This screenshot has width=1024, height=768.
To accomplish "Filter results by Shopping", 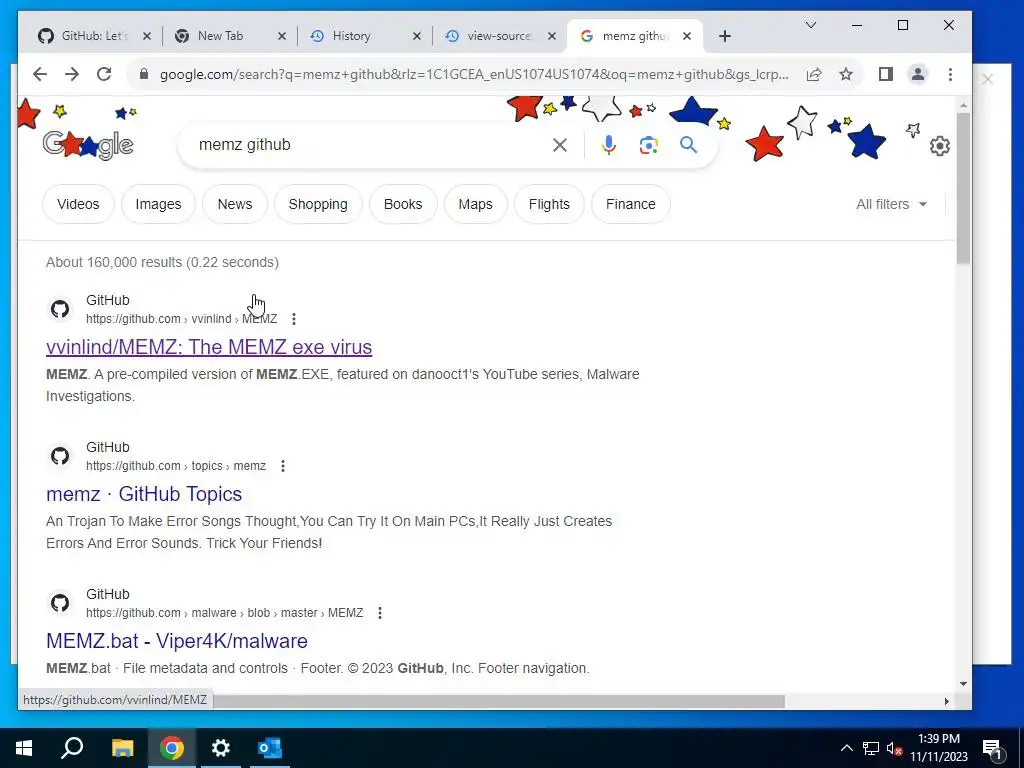I will 318,204.
